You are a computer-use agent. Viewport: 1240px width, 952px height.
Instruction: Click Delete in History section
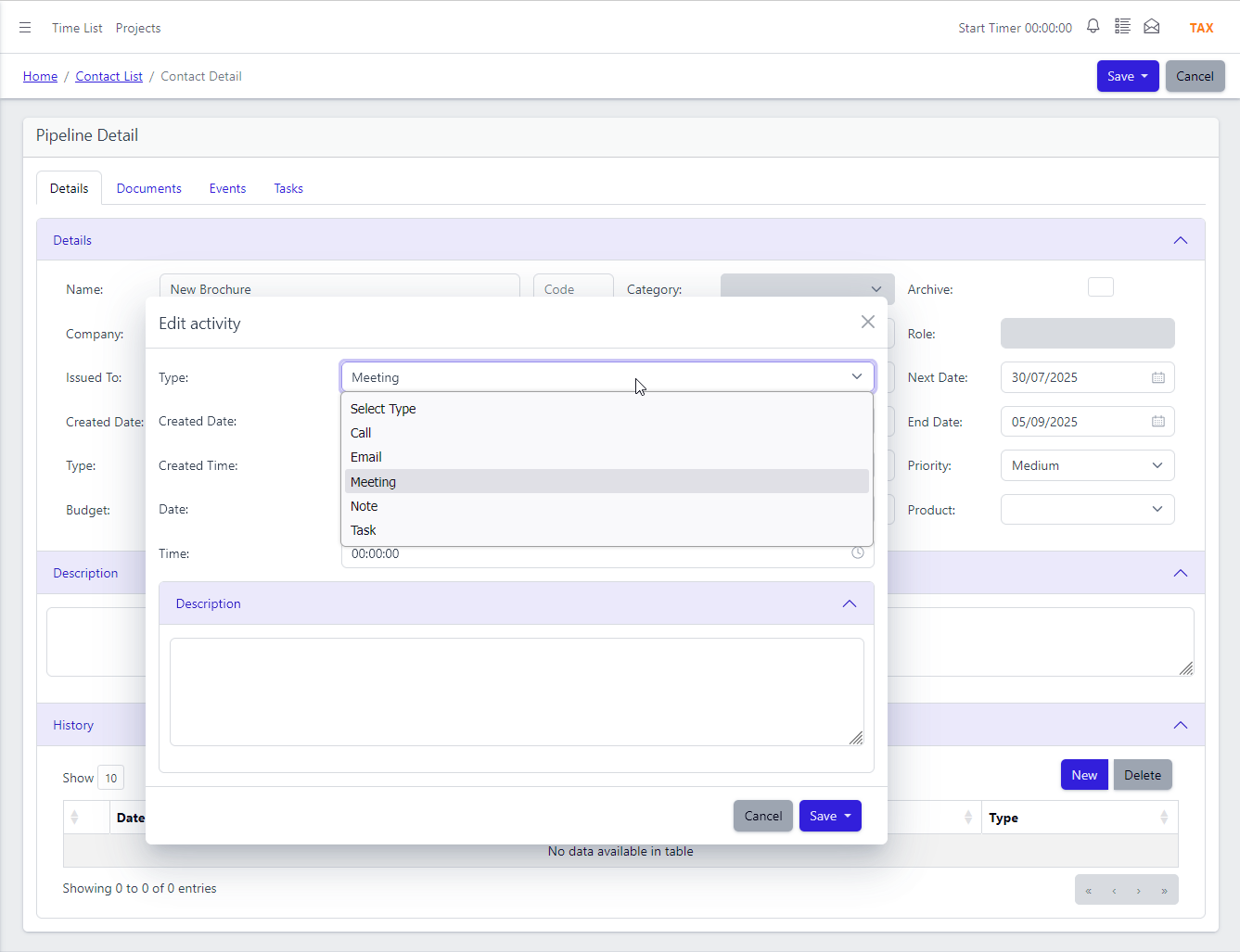click(x=1143, y=775)
